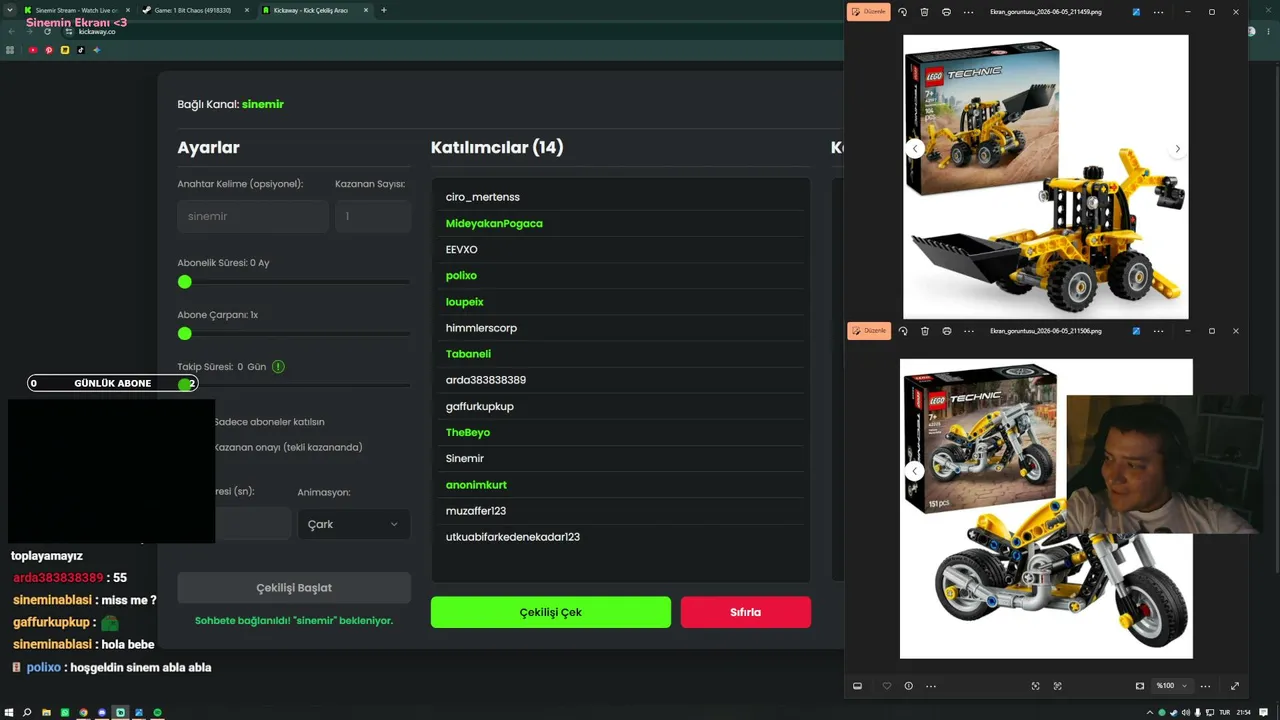Show file info in lower Photos window
This screenshot has height=720, width=1280.
[x=908, y=686]
